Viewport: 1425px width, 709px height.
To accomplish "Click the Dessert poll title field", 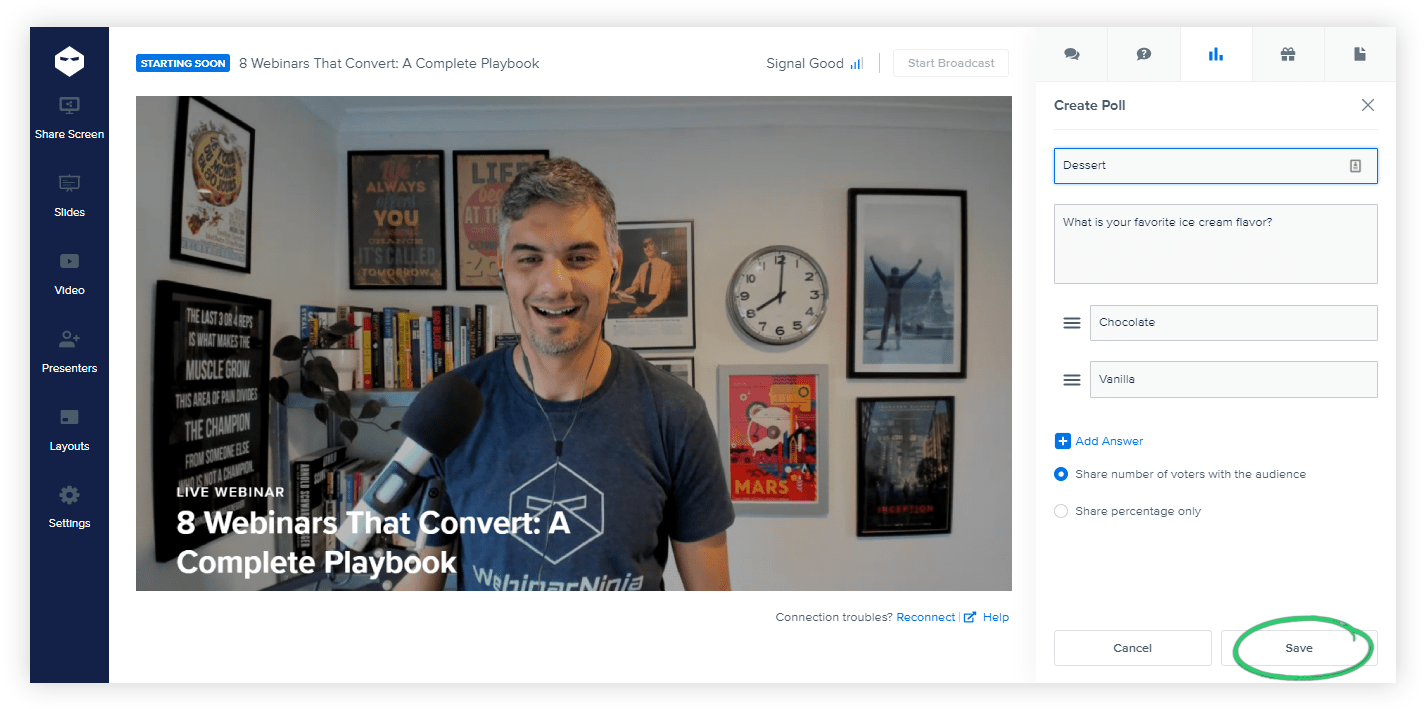I will (1200, 166).
